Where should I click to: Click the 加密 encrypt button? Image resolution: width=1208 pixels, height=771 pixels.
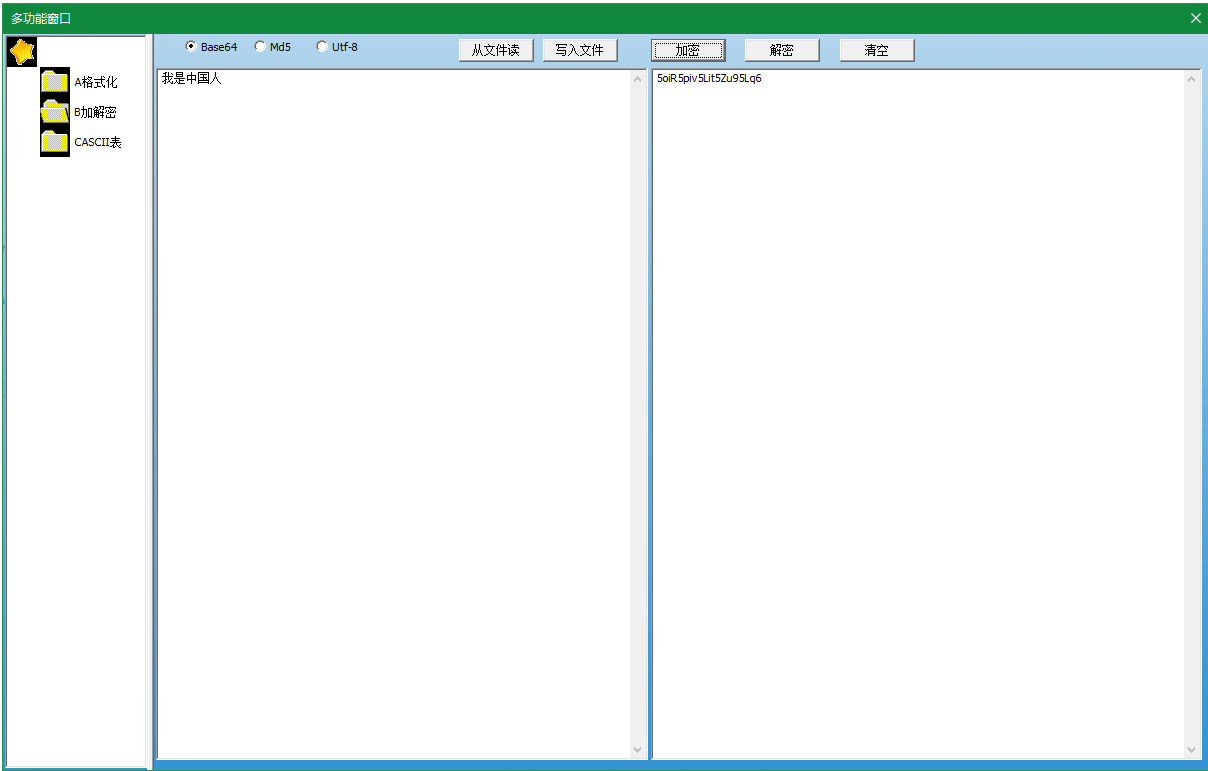tap(688, 50)
